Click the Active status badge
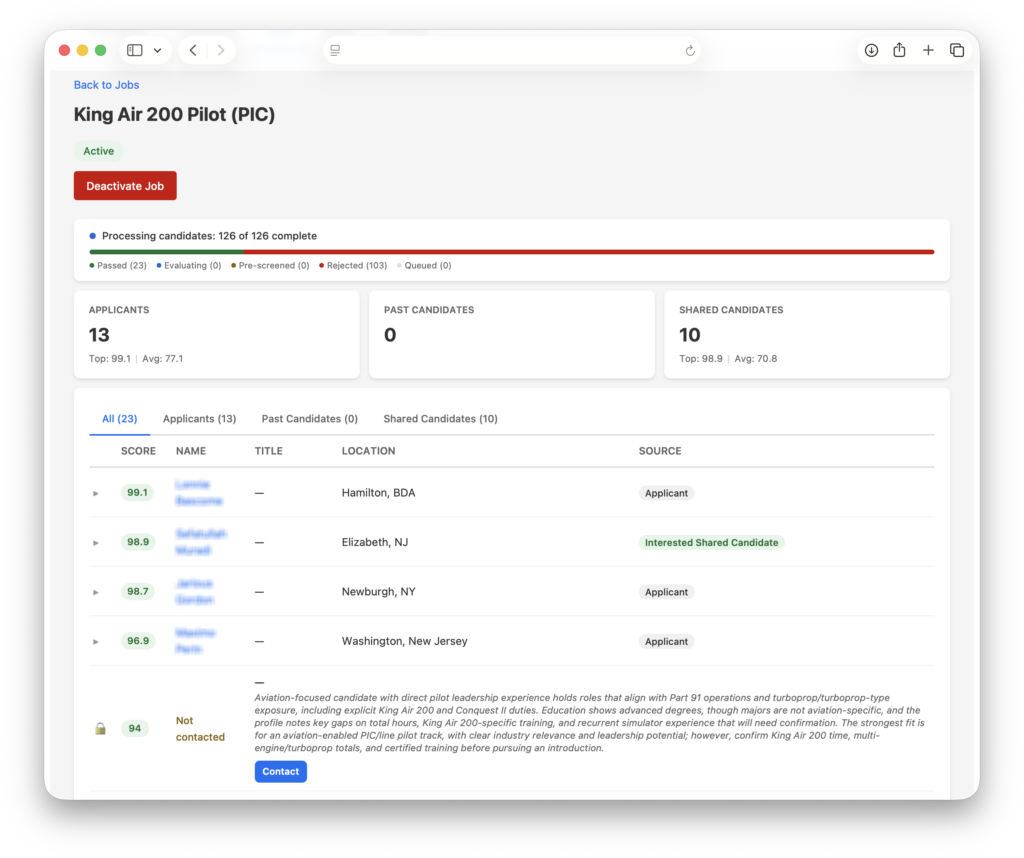This screenshot has width=1024, height=858. point(99,151)
